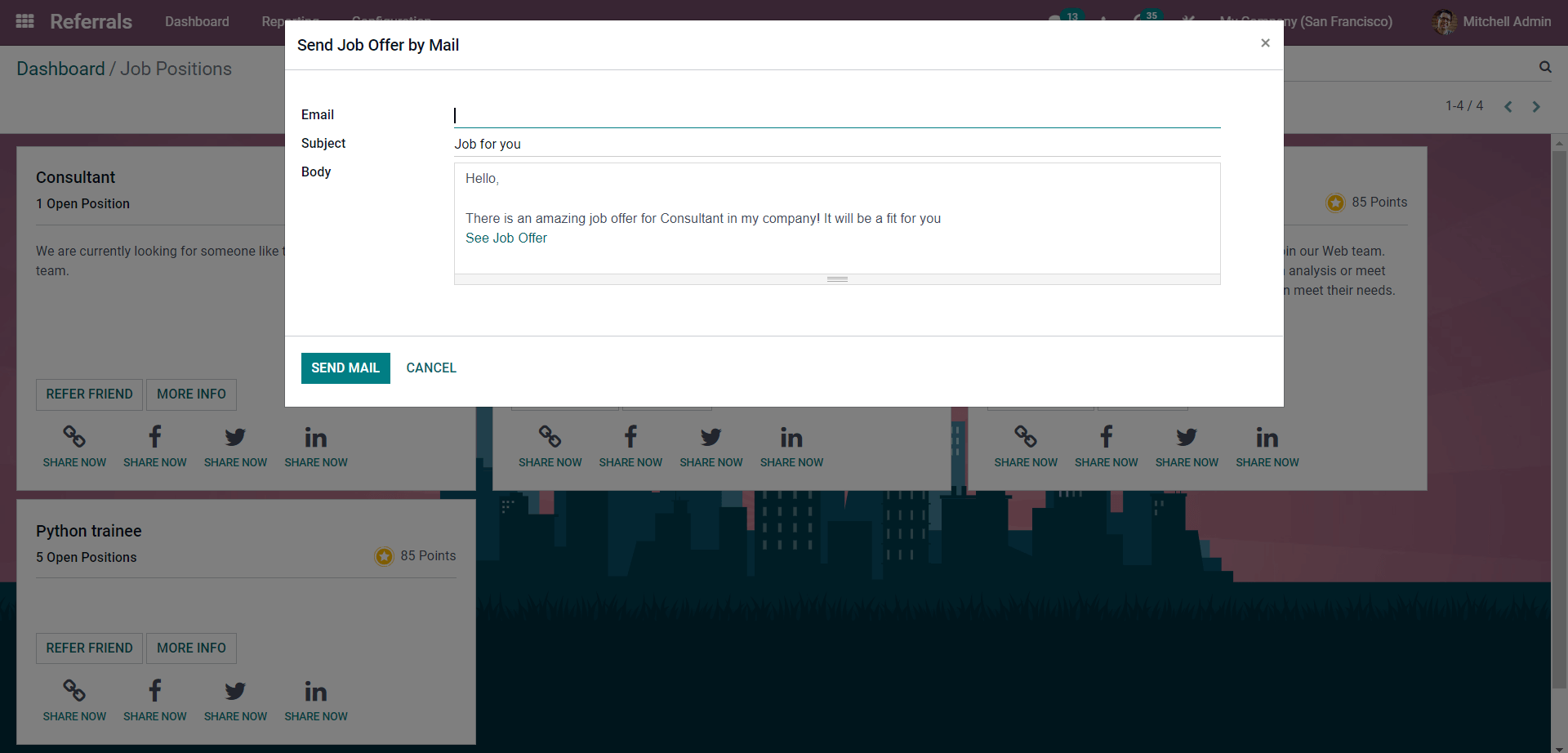Click the scrollbar up arrow
The height and width of the screenshot is (753, 1568).
(x=1559, y=142)
